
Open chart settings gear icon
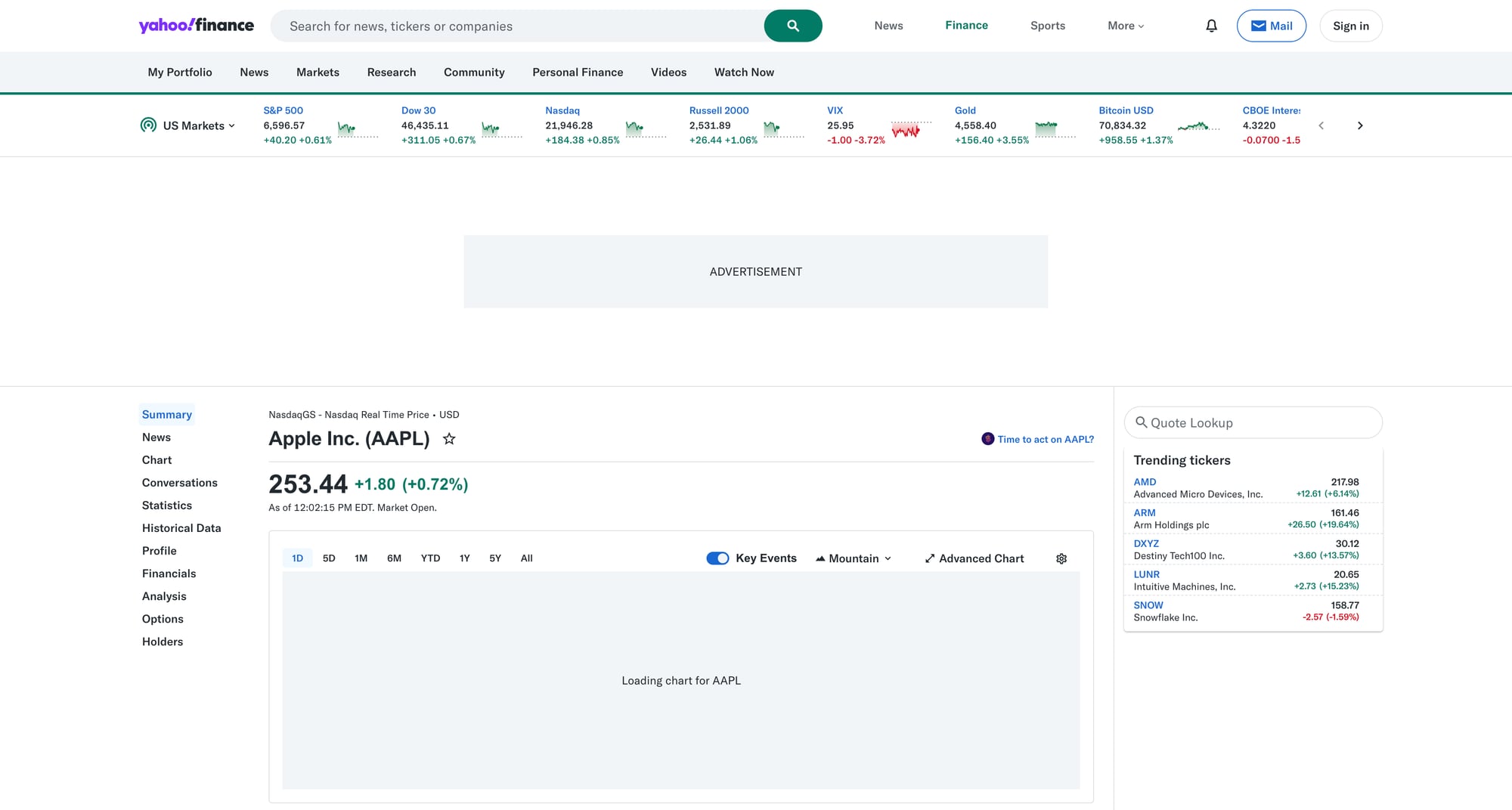pyautogui.click(x=1061, y=558)
